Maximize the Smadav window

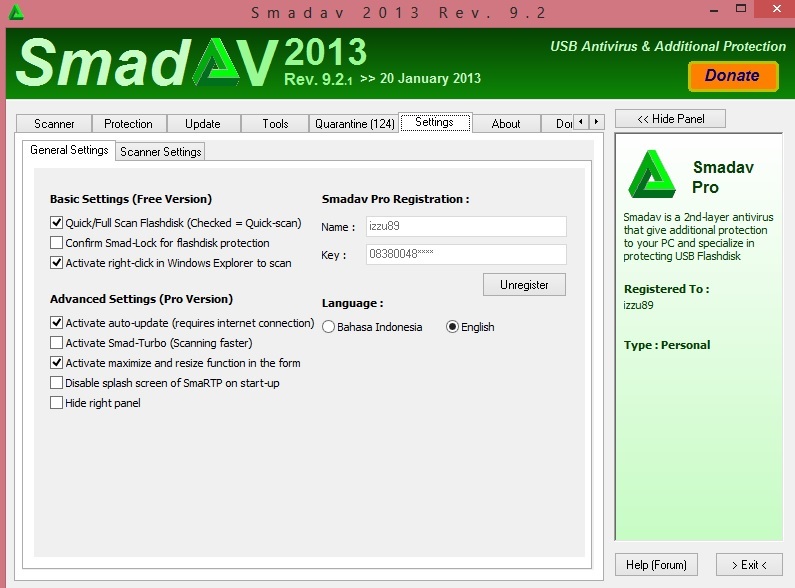[x=741, y=9]
